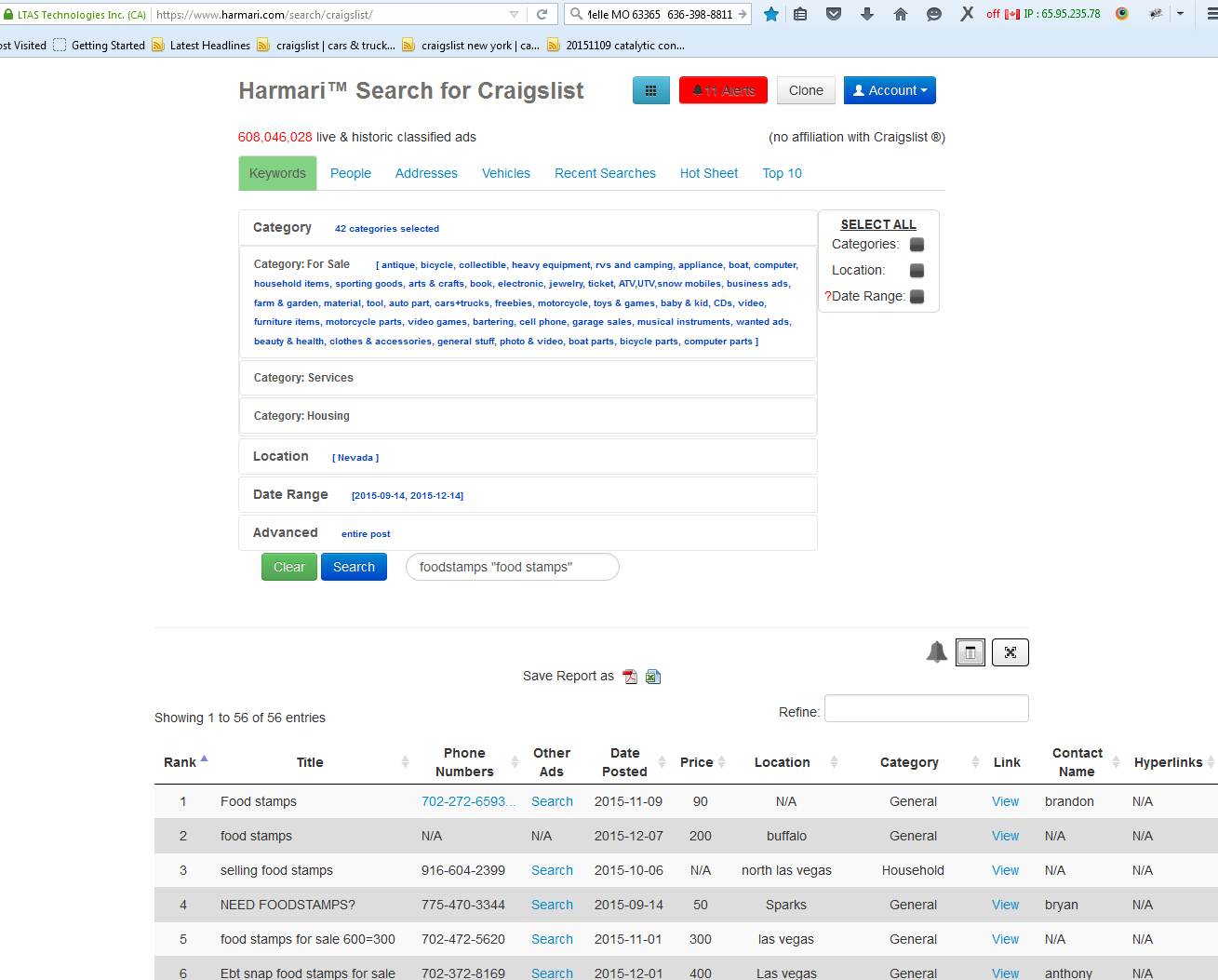Open View link for buffalo row
This screenshot has width=1218, height=980.
[x=1005, y=836]
